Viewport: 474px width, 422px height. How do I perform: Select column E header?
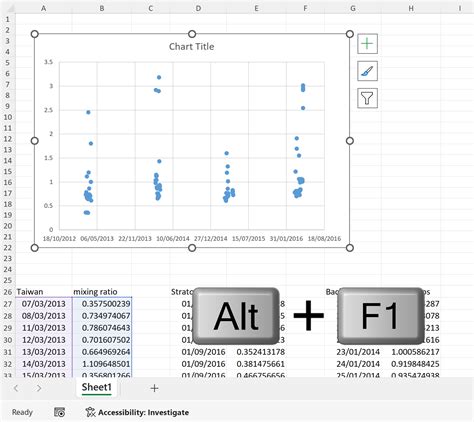(256, 9)
